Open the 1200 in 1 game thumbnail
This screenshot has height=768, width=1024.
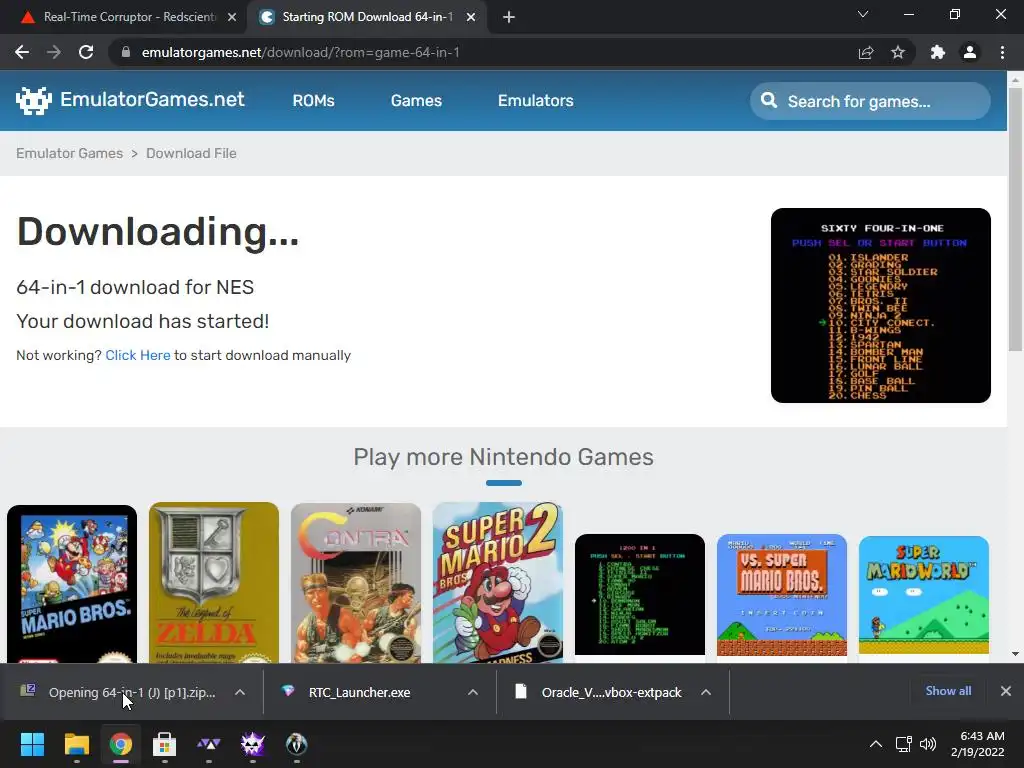640,594
